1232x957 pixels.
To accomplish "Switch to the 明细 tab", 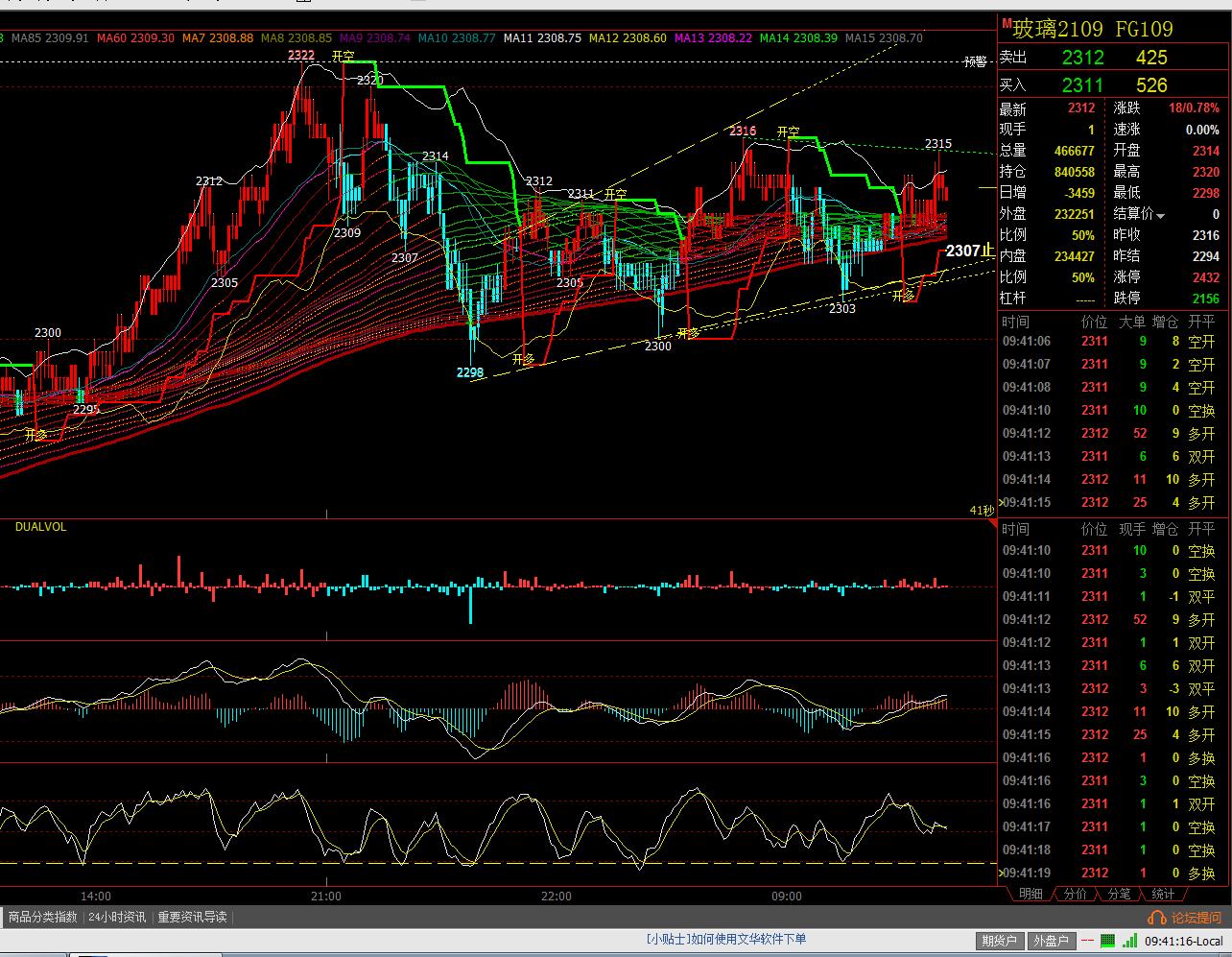I will click(x=1031, y=894).
